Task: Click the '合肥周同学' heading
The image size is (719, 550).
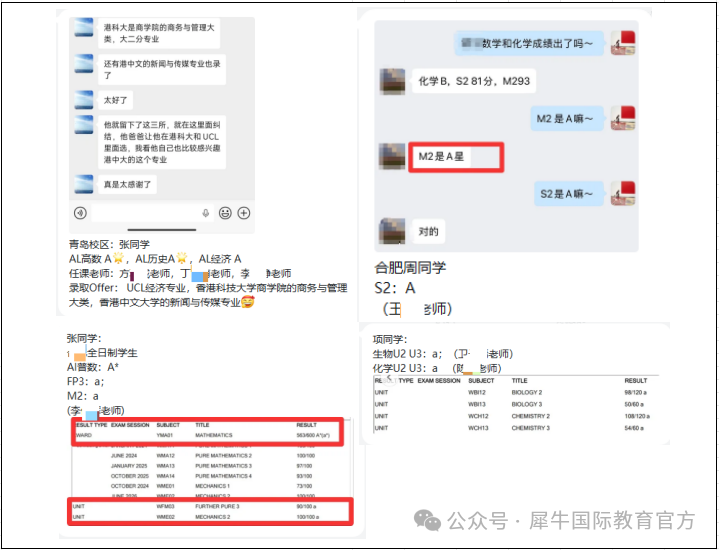Action: (x=410, y=267)
